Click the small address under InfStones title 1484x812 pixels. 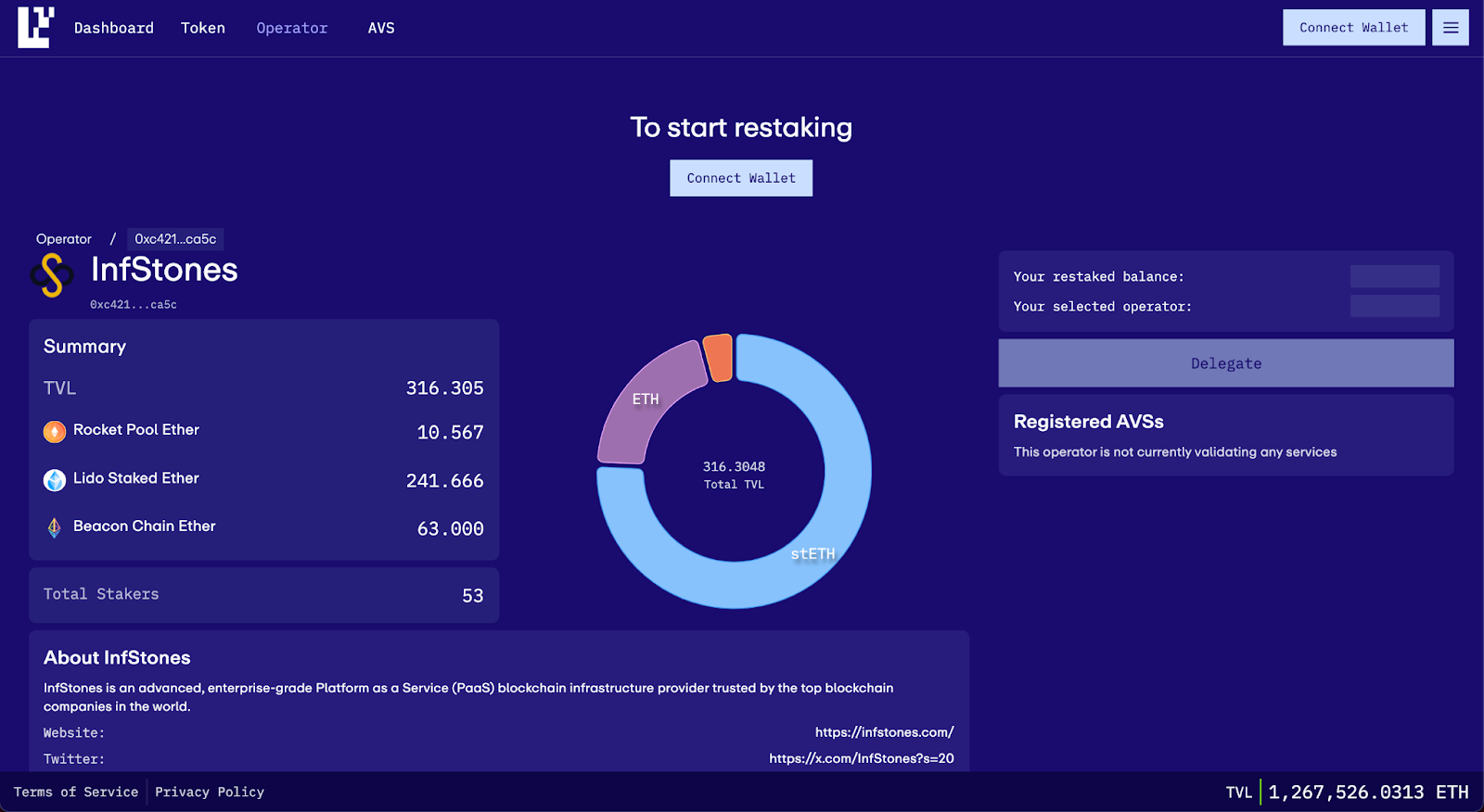pos(134,304)
